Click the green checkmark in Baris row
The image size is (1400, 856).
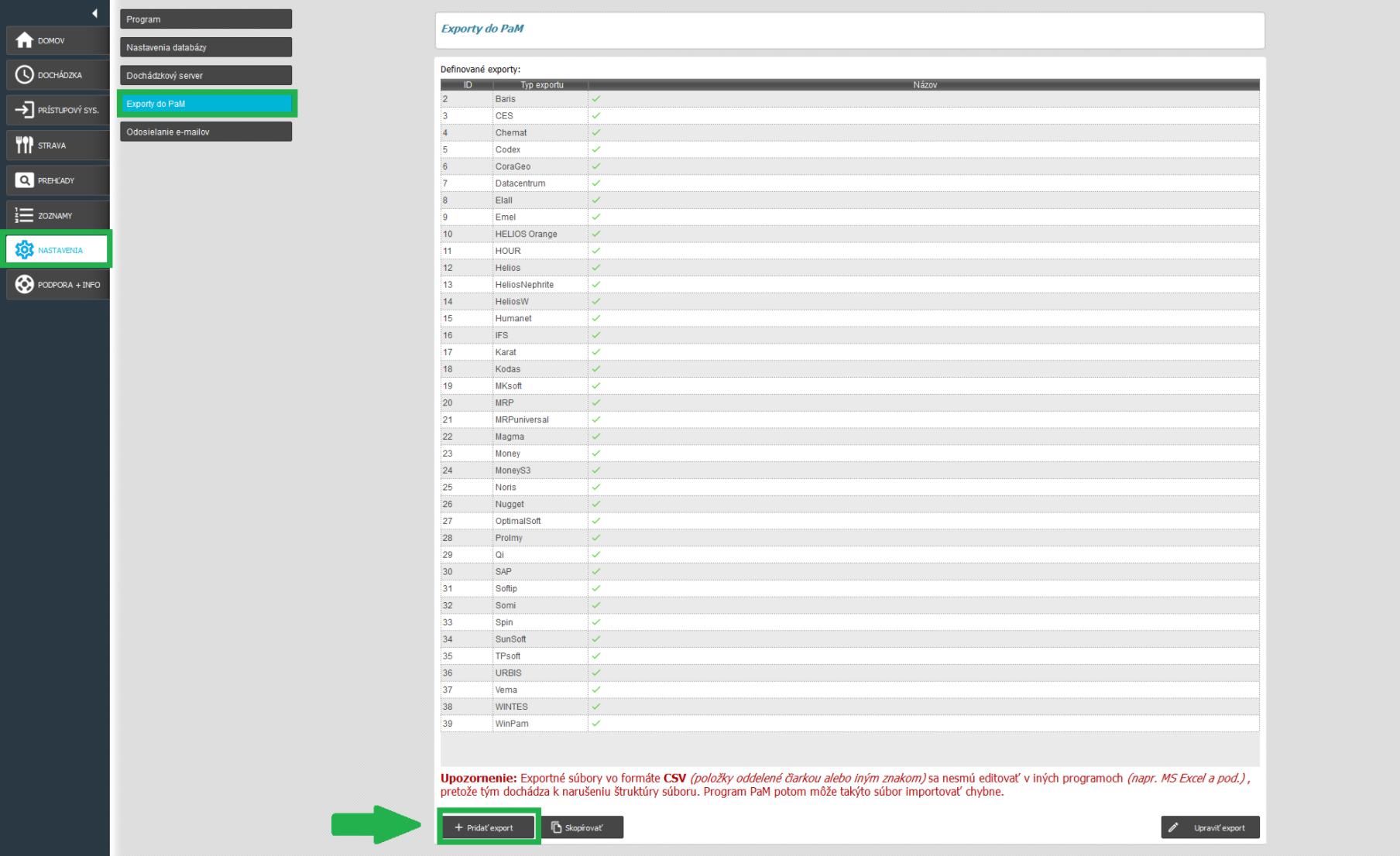point(596,99)
